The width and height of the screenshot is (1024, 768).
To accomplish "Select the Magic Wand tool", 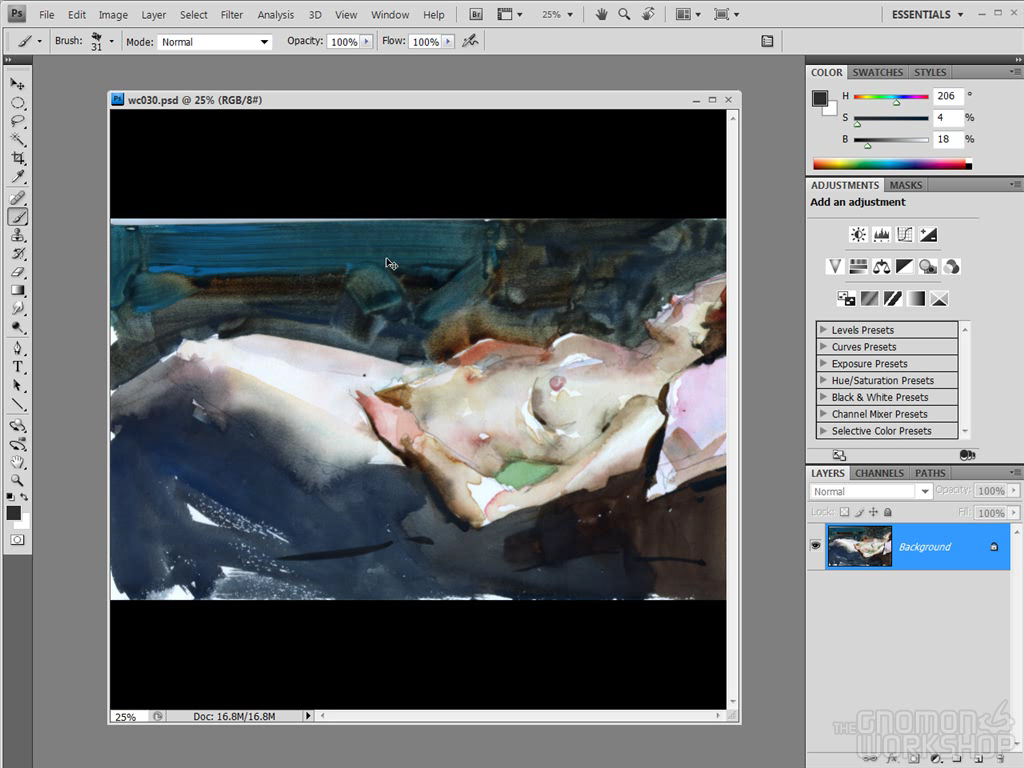I will point(18,139).
